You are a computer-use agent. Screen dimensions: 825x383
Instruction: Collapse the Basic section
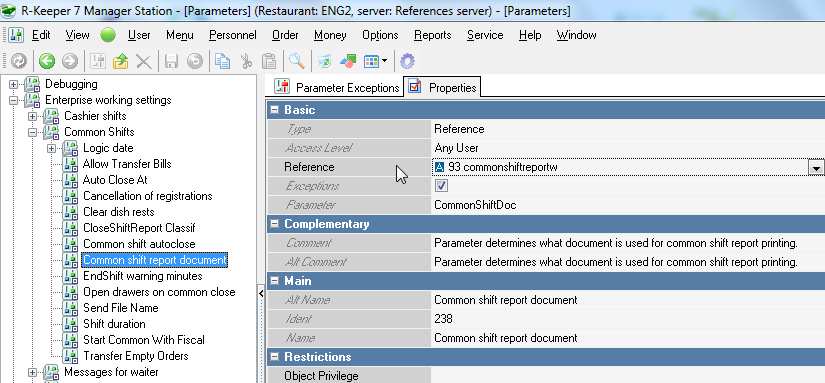tap(274, 110)
